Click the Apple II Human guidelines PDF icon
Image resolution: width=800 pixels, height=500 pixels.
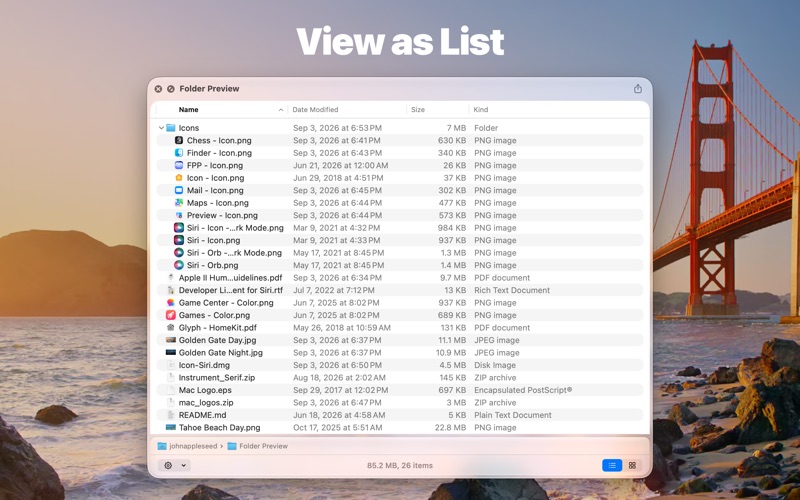171,278
